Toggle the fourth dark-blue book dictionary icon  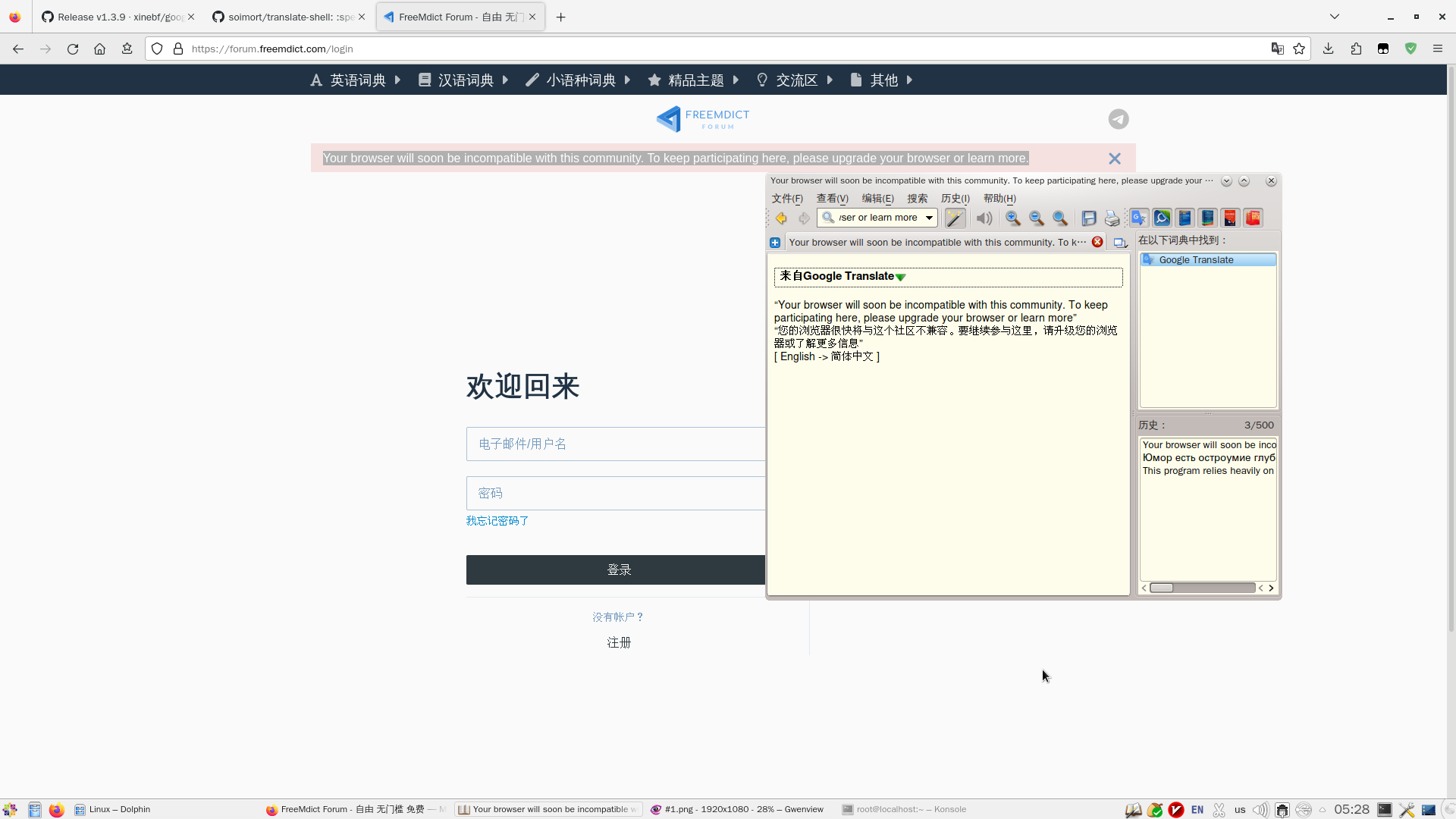1207,218
